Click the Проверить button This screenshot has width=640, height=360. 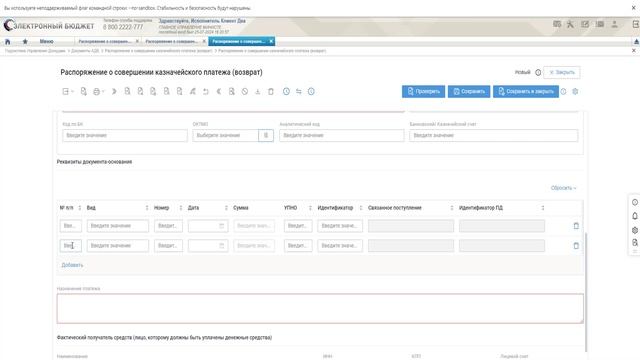423,91
